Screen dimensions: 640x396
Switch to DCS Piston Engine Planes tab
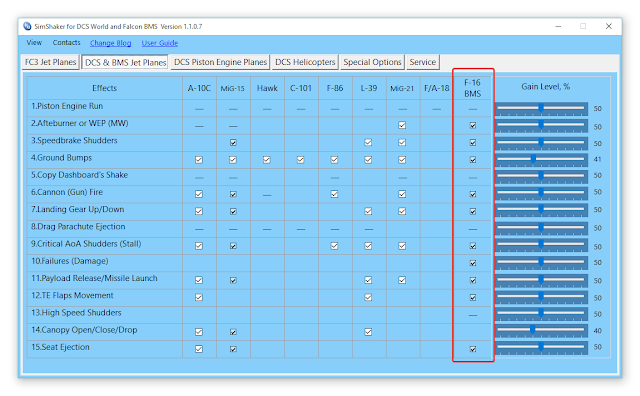coord(220,62)
